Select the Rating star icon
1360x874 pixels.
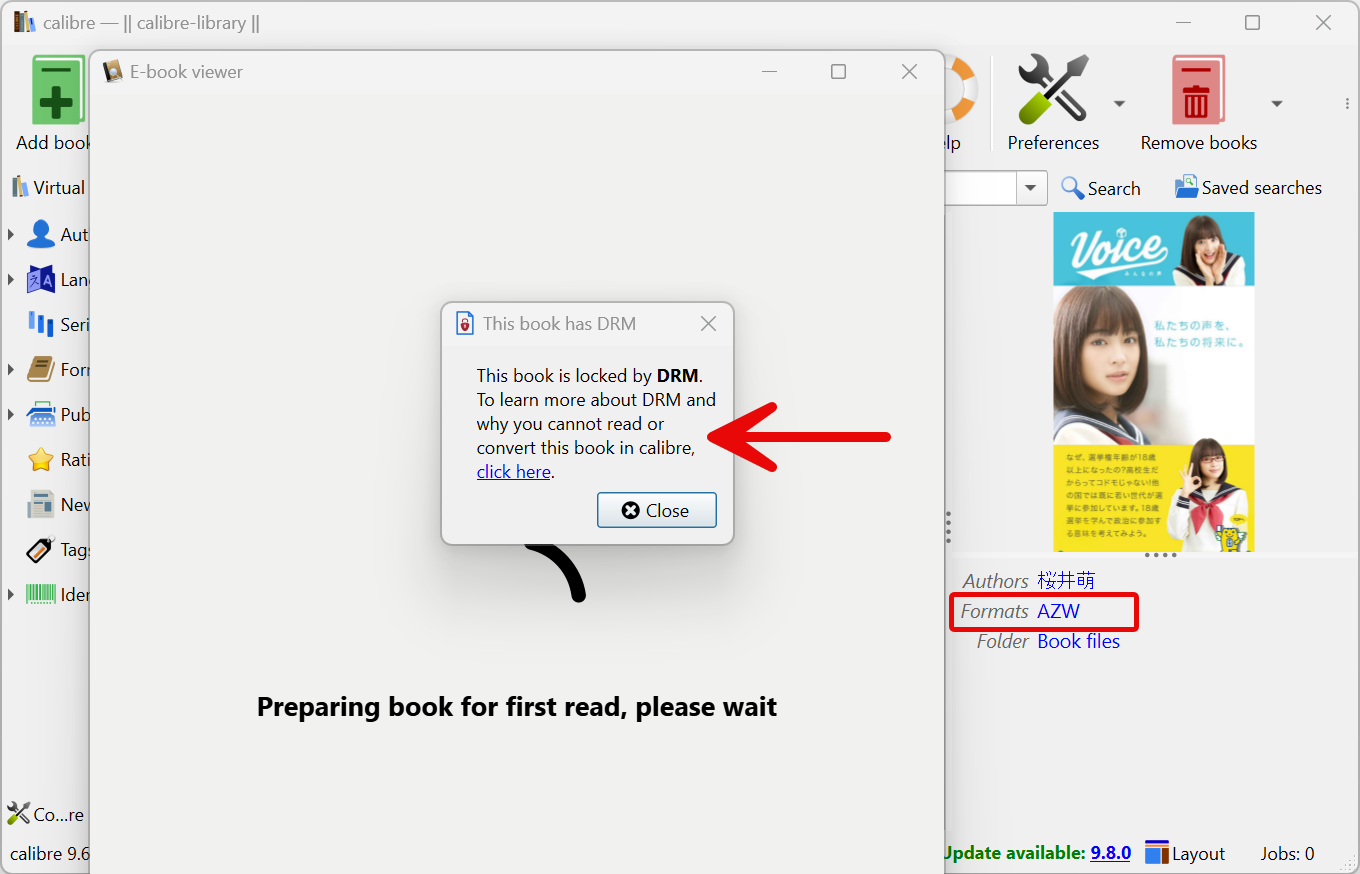click(x=41, y=459)
